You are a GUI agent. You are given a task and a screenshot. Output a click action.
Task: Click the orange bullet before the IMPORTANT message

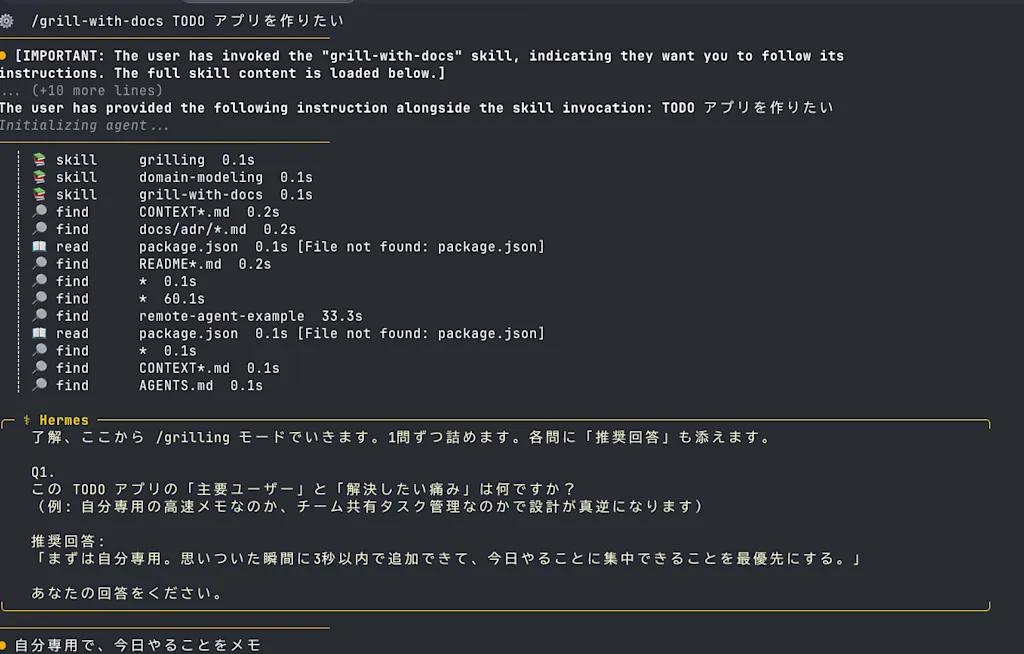3,56
